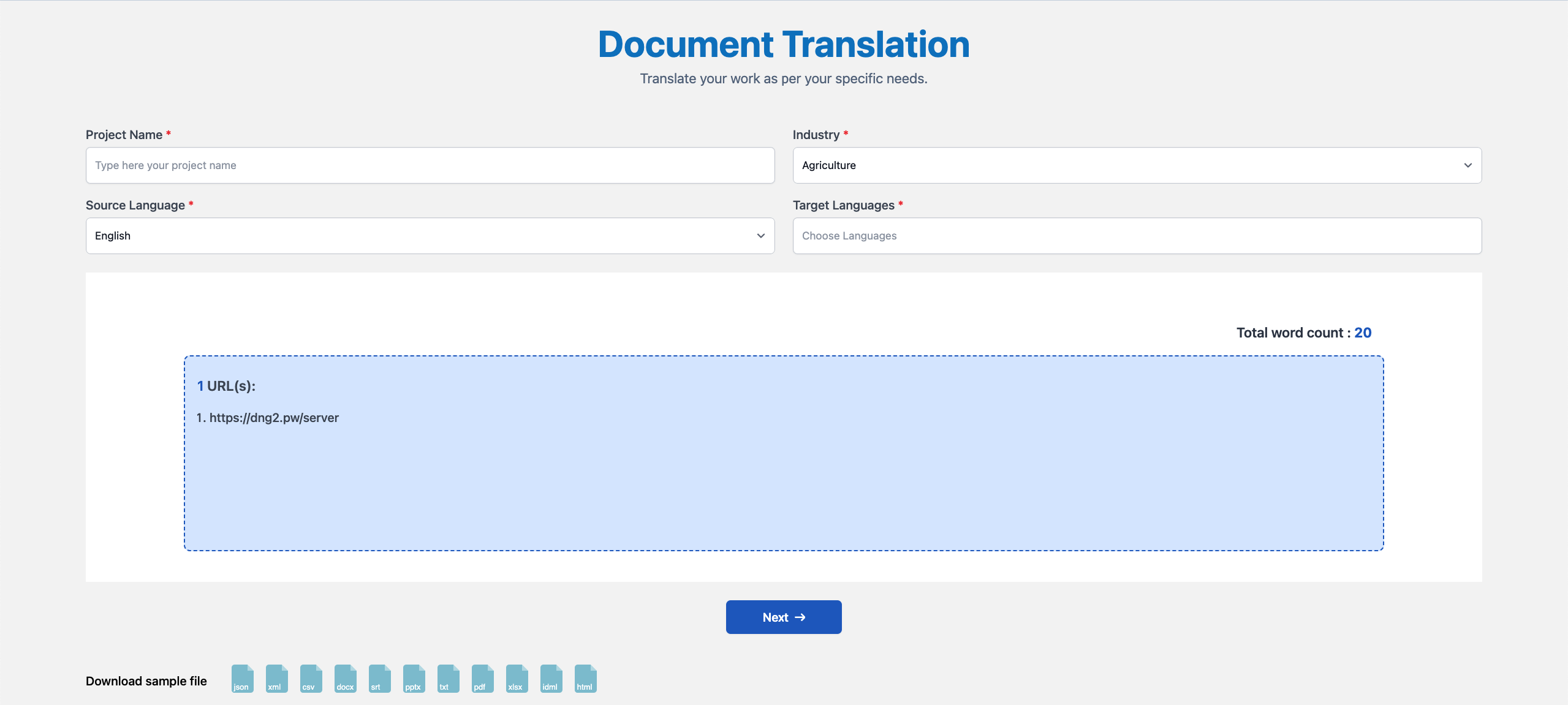Viewport: 1568px width, 705px height.
Task: Download the srt sample file
Action: 379,679
